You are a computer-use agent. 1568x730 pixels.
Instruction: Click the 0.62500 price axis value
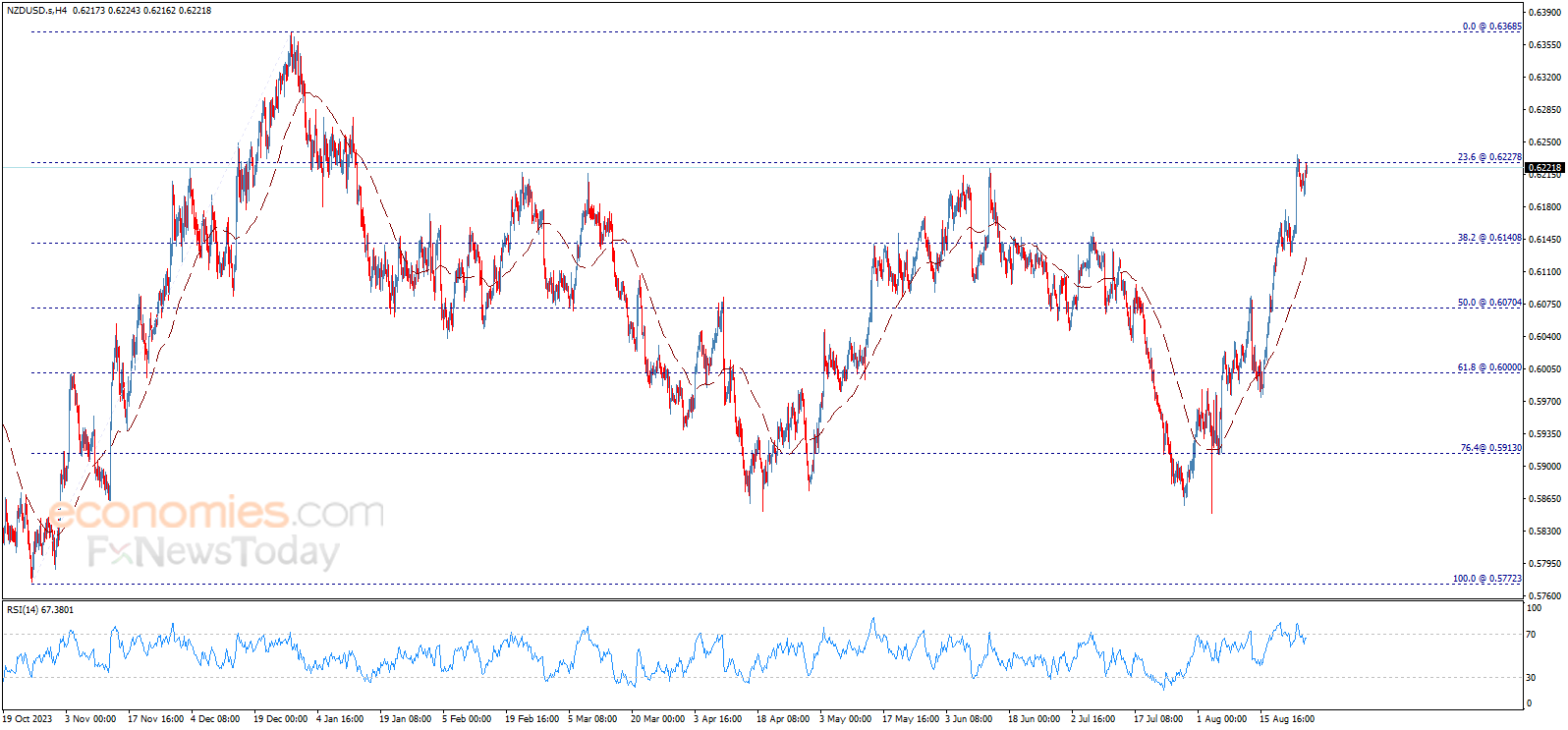1546,141
